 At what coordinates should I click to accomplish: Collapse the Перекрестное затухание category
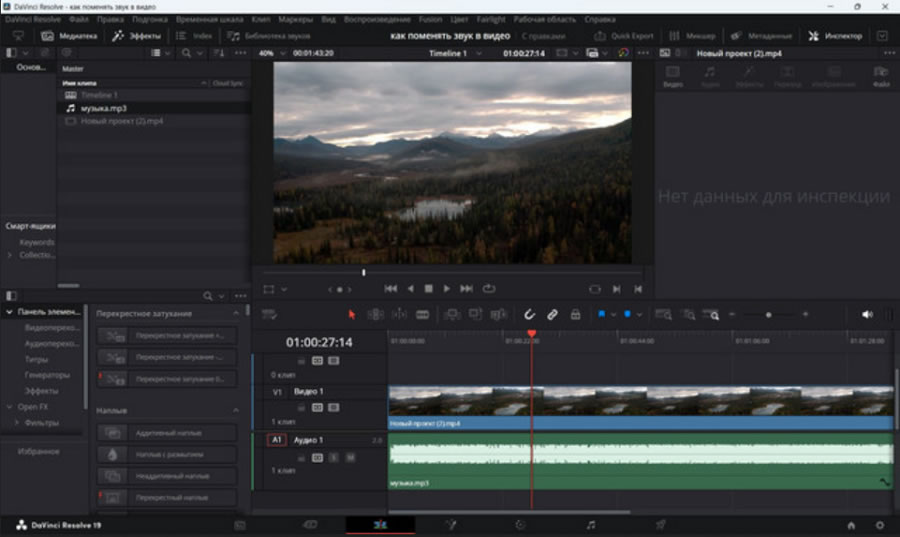[236, 313]
